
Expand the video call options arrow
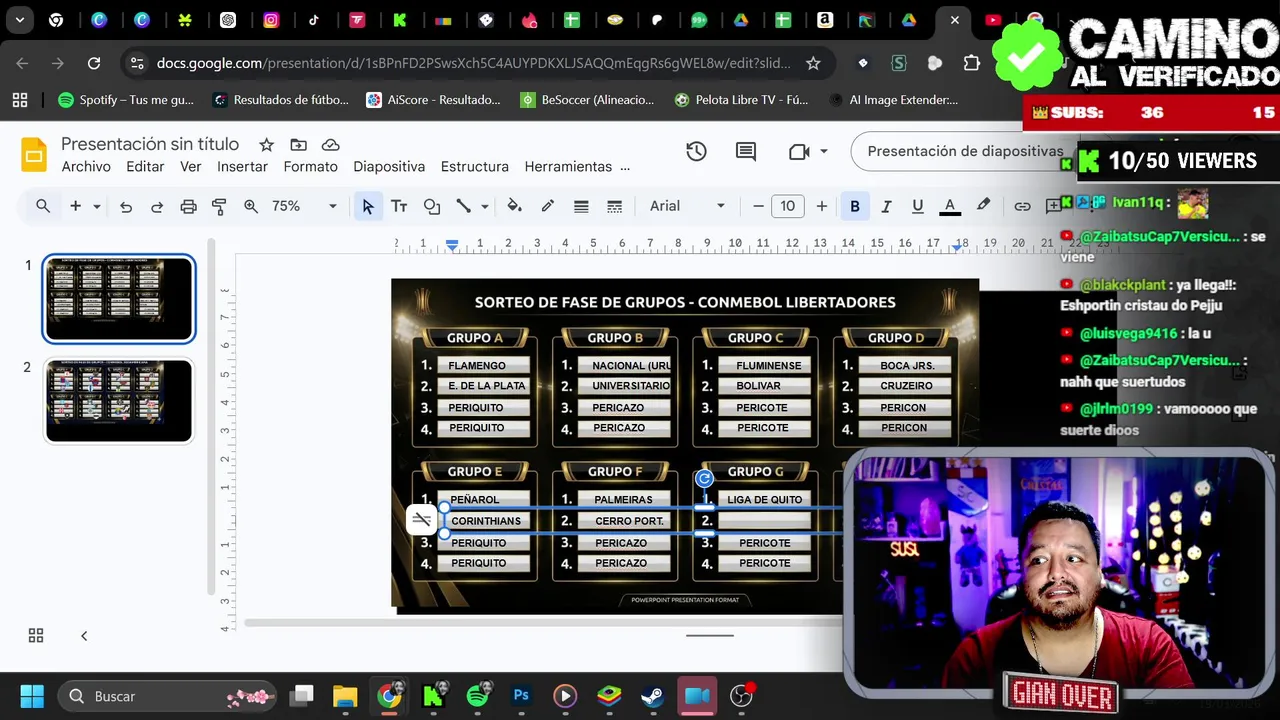[x=824, y=152]
